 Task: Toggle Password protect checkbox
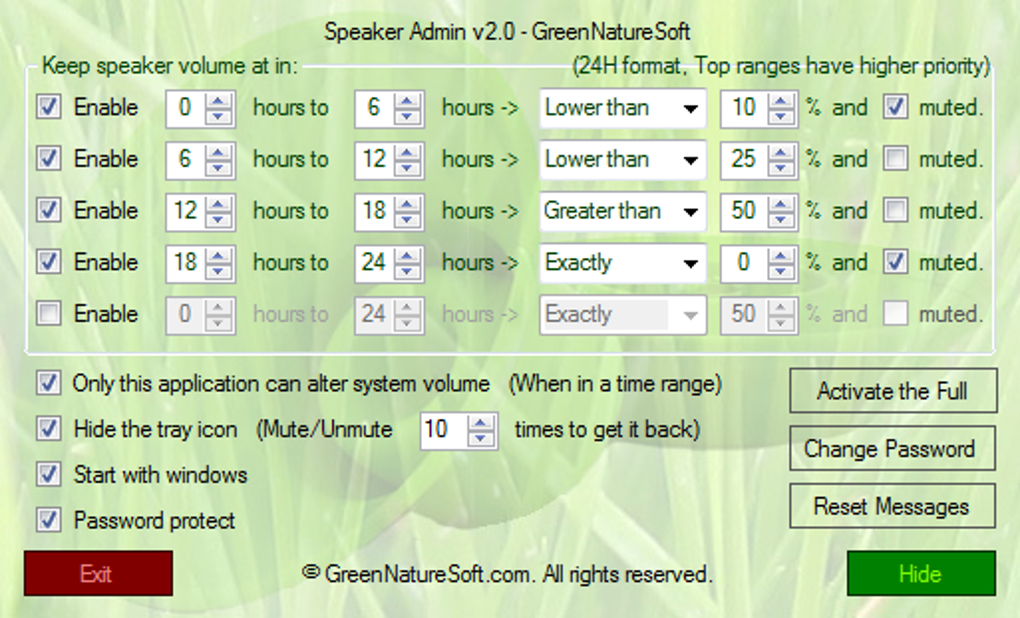coord(49,520)
